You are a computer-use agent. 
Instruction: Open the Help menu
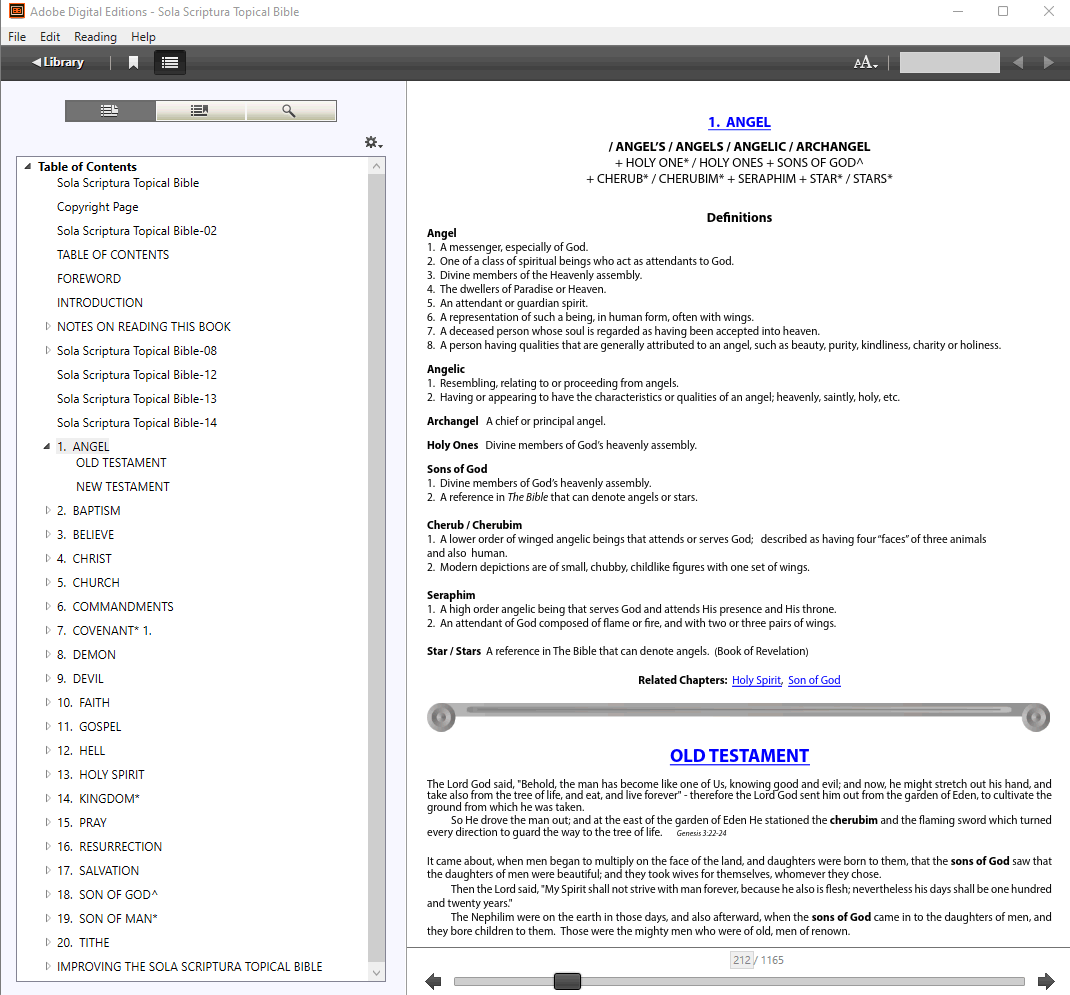tap(143, 37)
